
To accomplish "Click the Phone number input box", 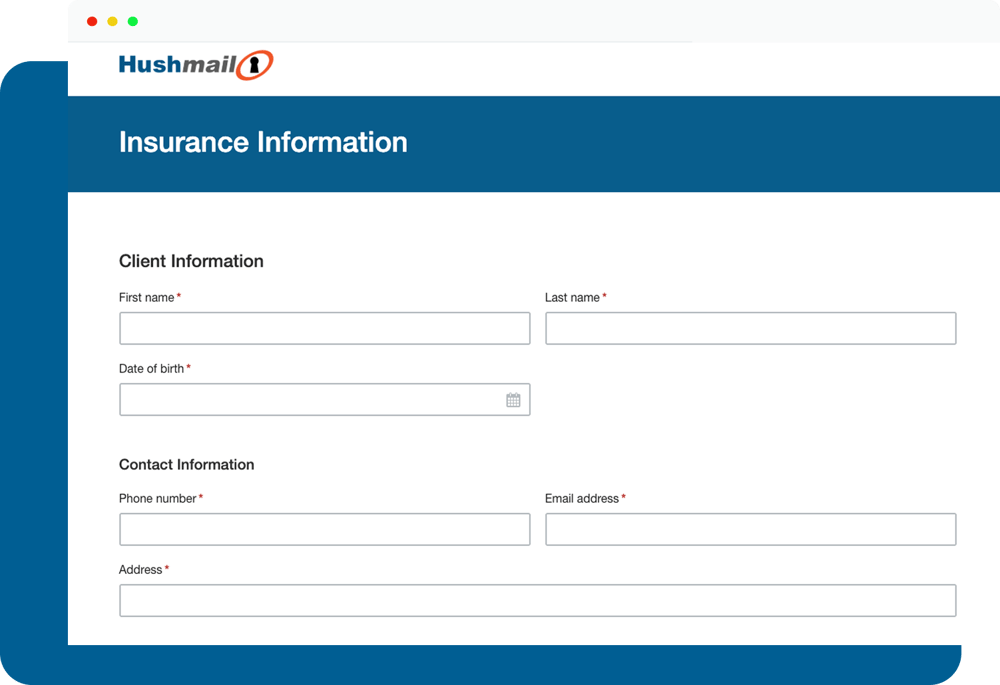I will click(x=324, y=529).
